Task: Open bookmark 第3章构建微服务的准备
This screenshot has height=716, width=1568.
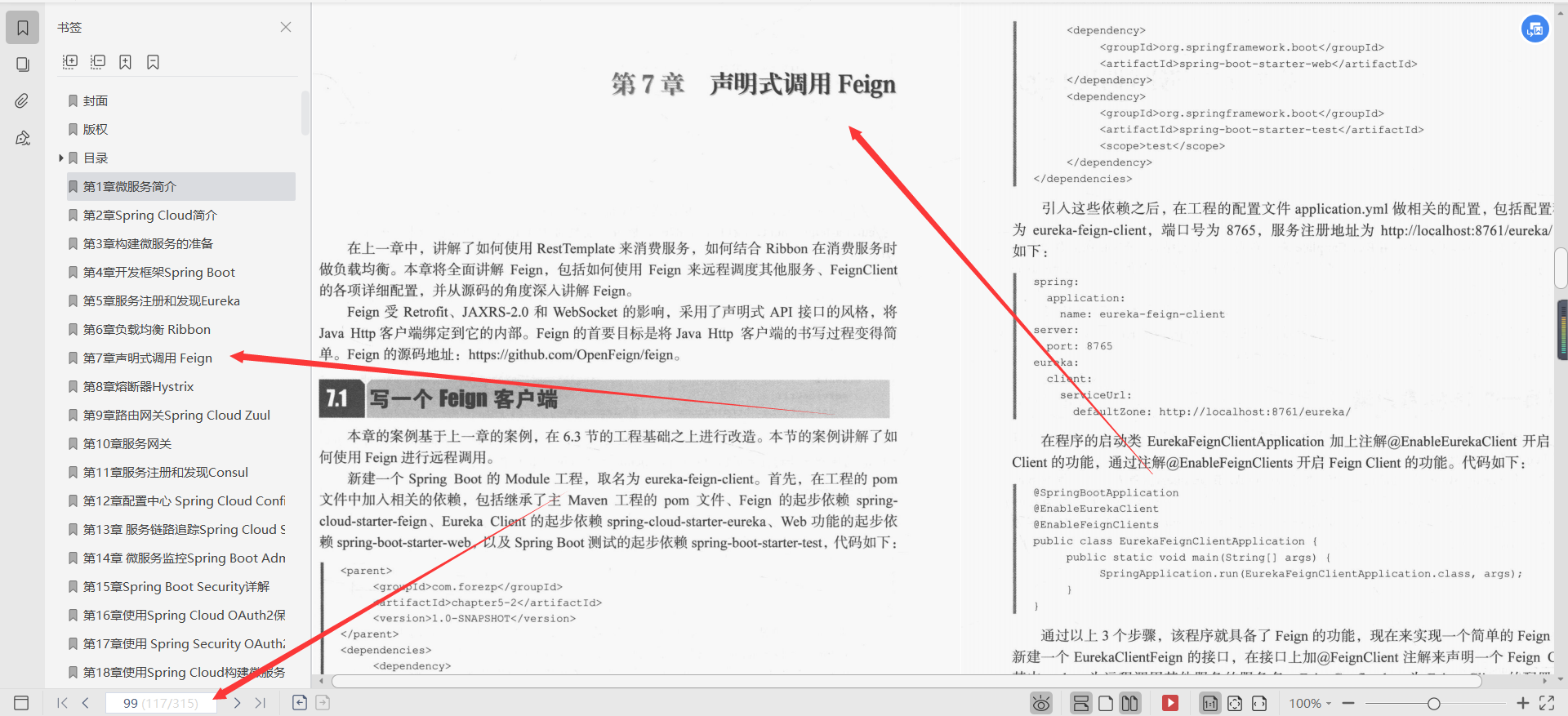Action: click(x=148, y=243)
